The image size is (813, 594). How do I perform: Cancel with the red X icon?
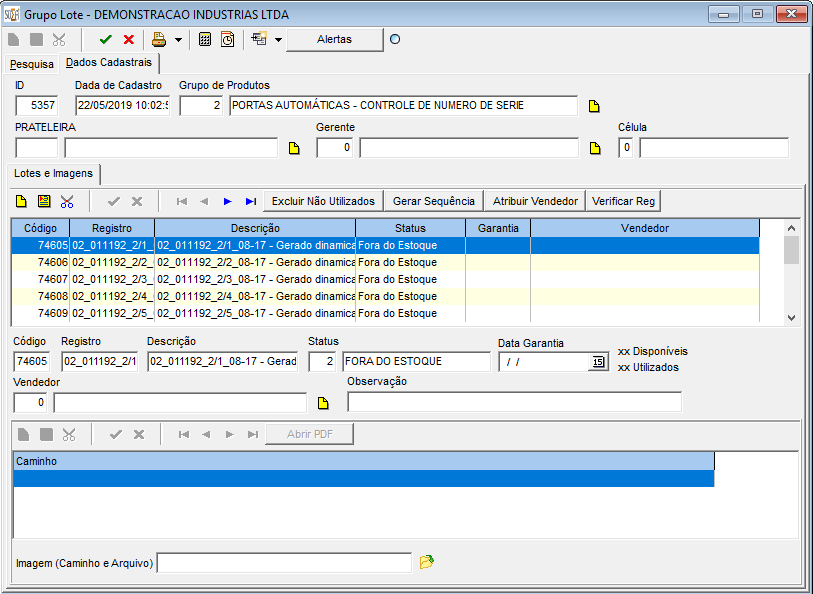click(129, 39)
